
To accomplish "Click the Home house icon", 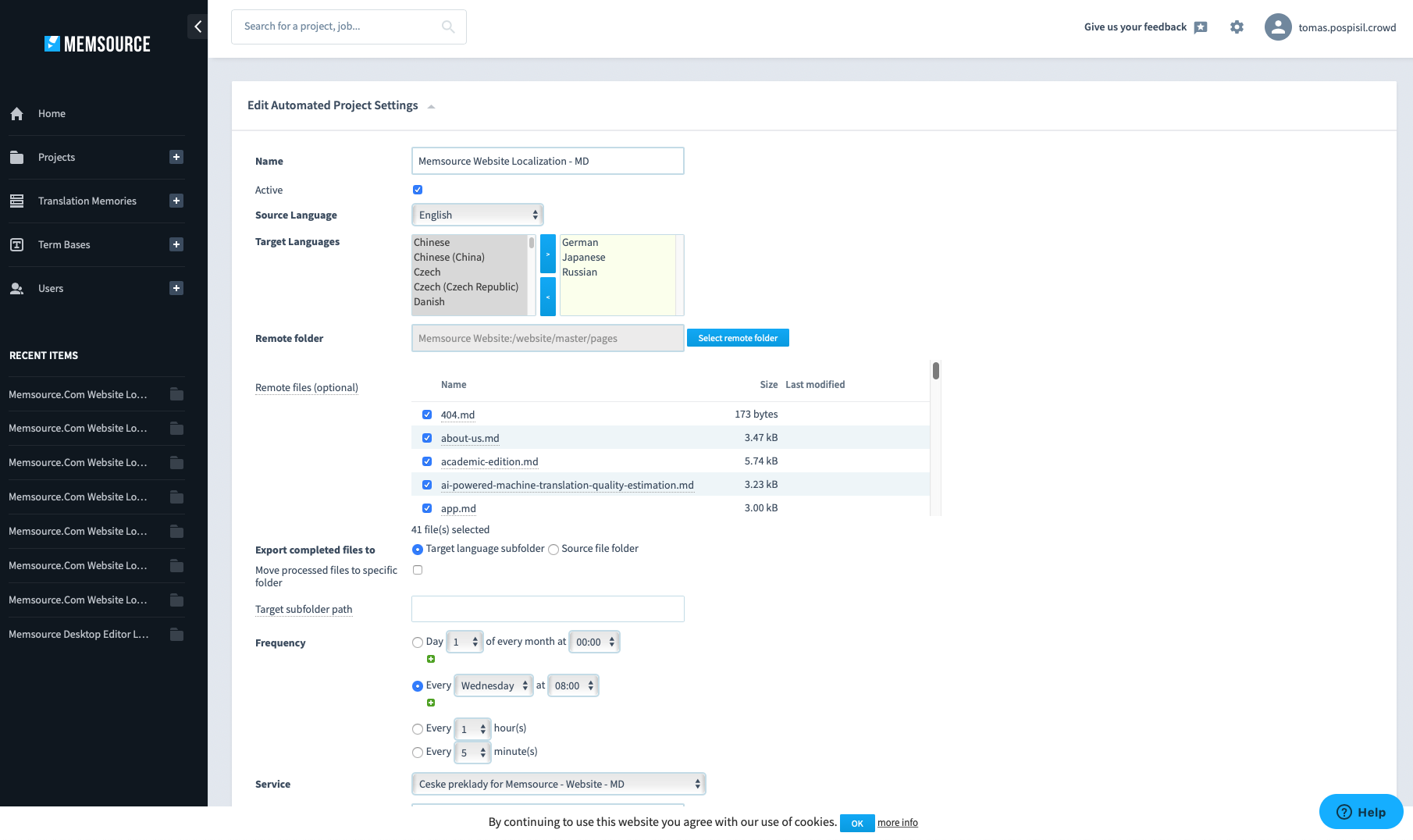I will [17, 114].
